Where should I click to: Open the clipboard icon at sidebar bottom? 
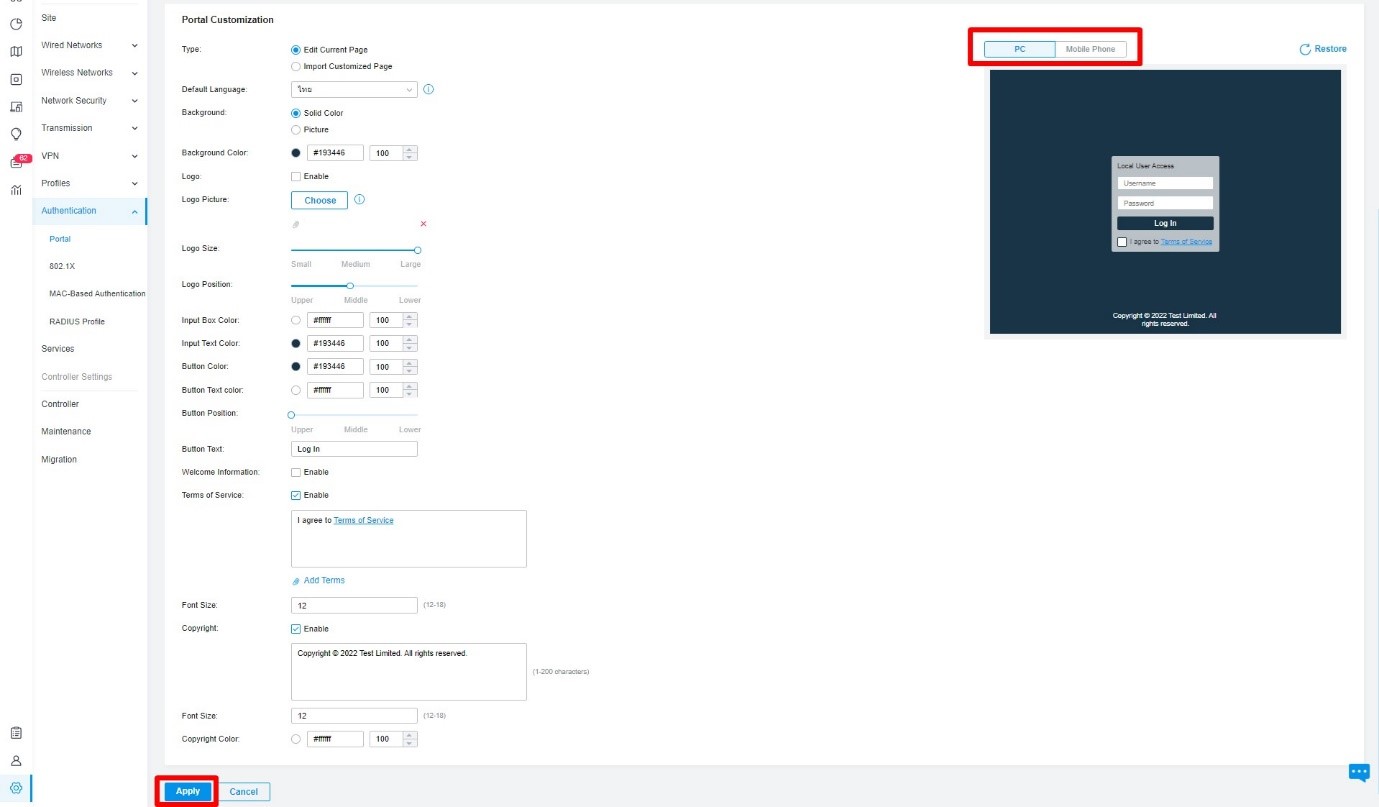(x=16, y=733)
